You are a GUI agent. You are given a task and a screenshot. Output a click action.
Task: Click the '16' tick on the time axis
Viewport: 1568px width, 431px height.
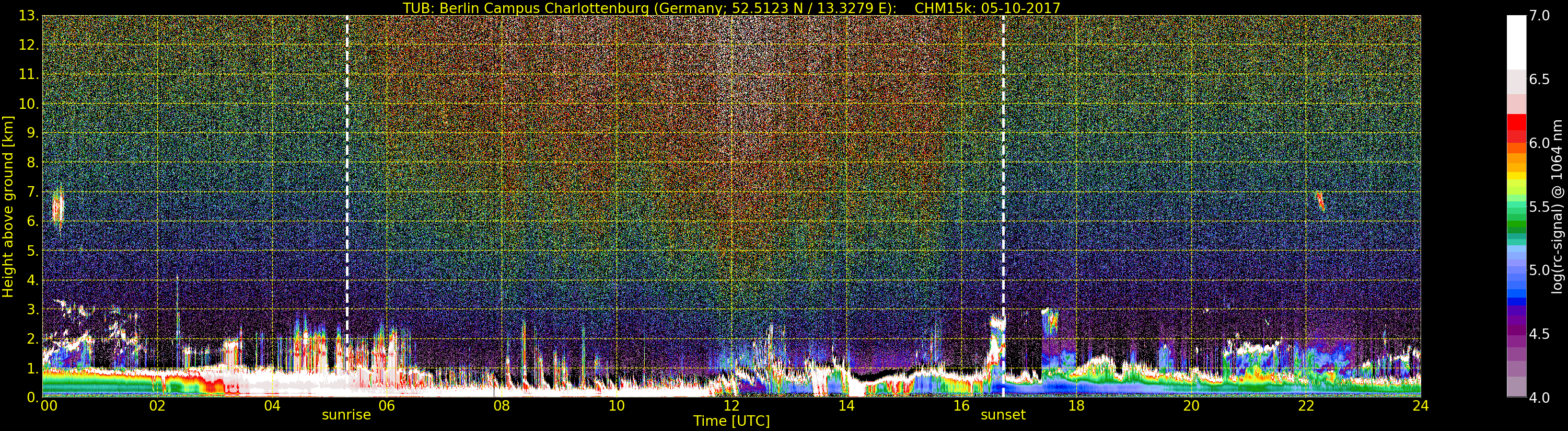pyautogui.click(x=961, y=406)
